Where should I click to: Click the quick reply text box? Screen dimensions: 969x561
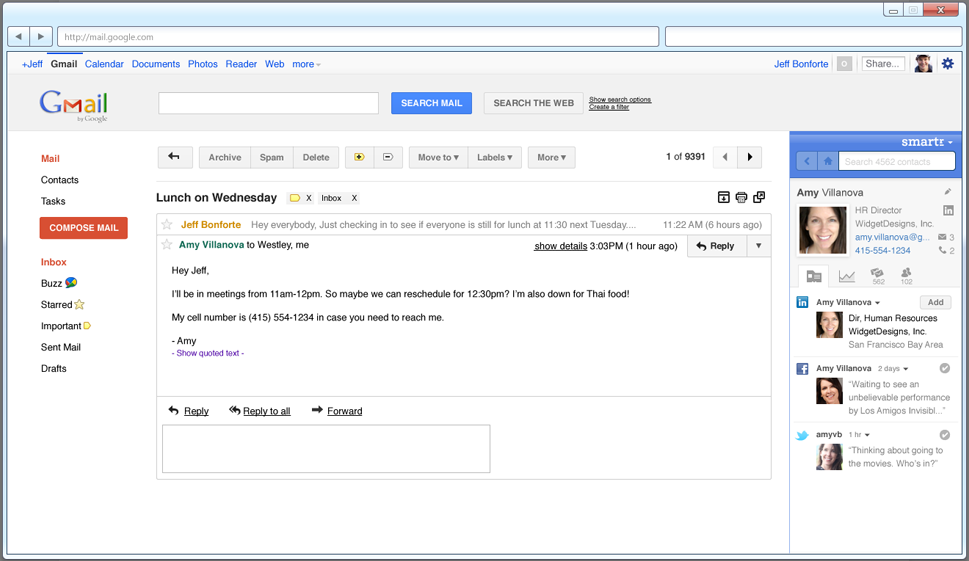326,449
